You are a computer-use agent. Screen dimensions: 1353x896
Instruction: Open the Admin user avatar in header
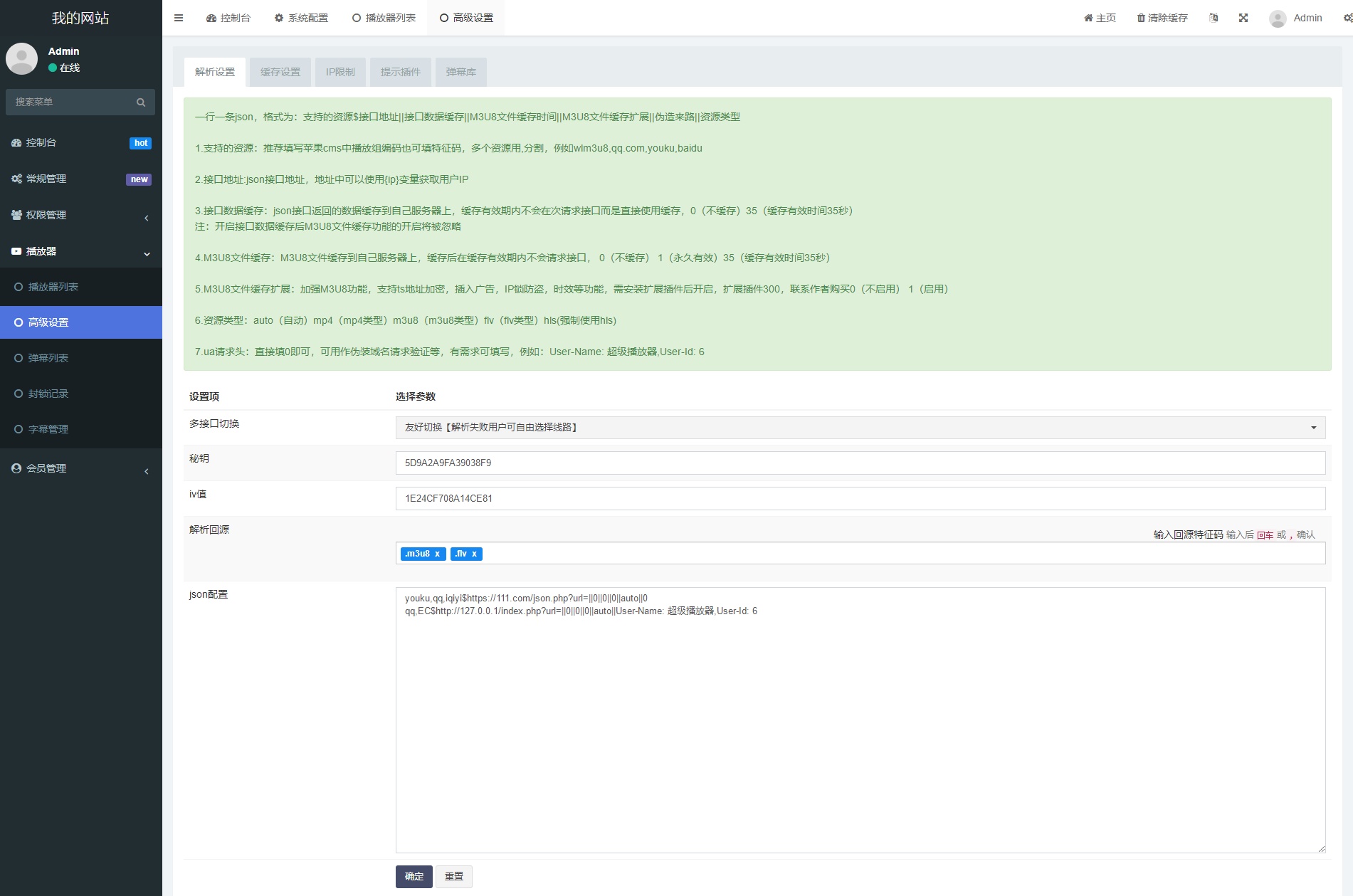click(x=1278, y=19)
